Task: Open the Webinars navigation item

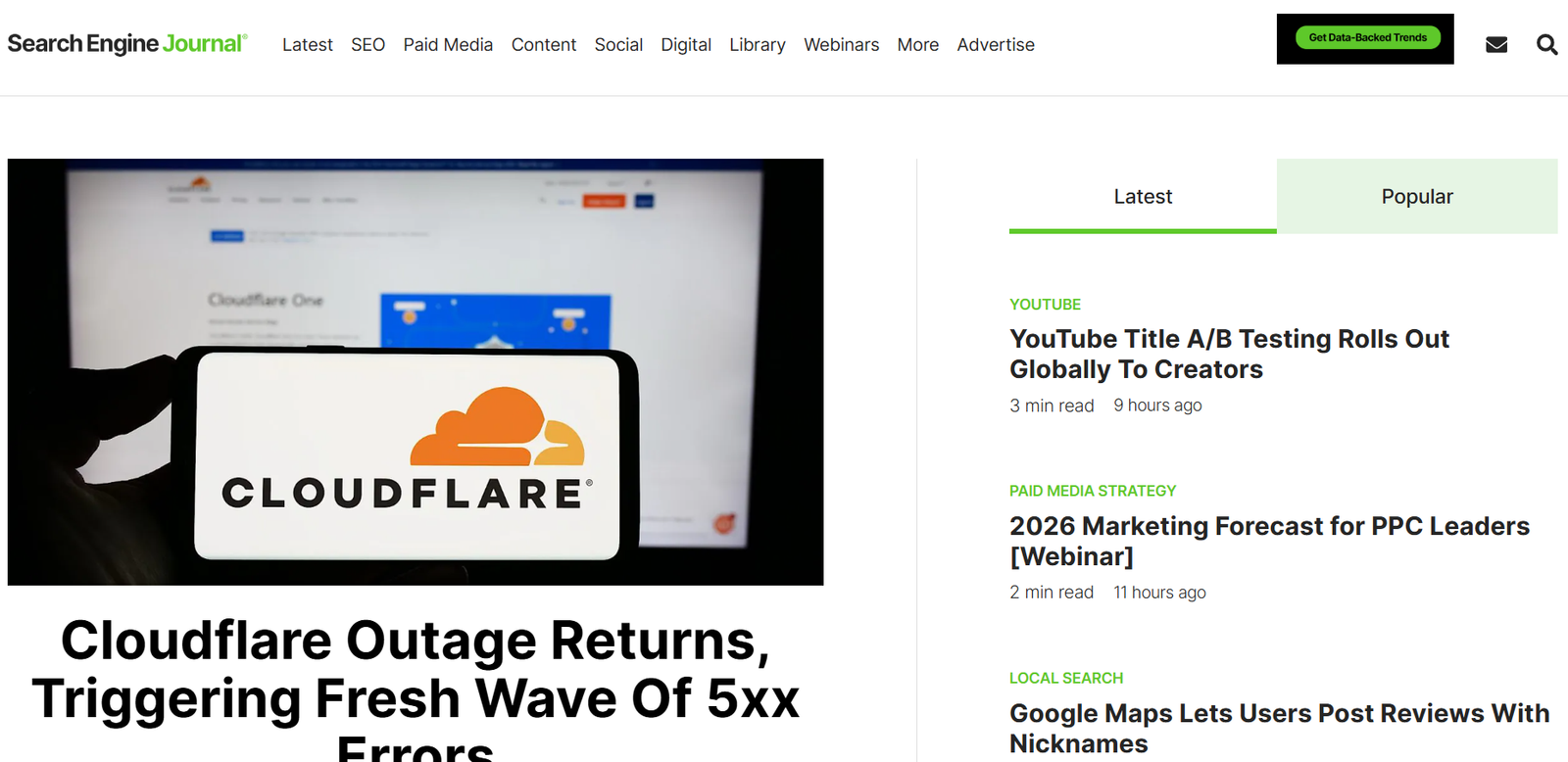Action: [x=842, y=45]
